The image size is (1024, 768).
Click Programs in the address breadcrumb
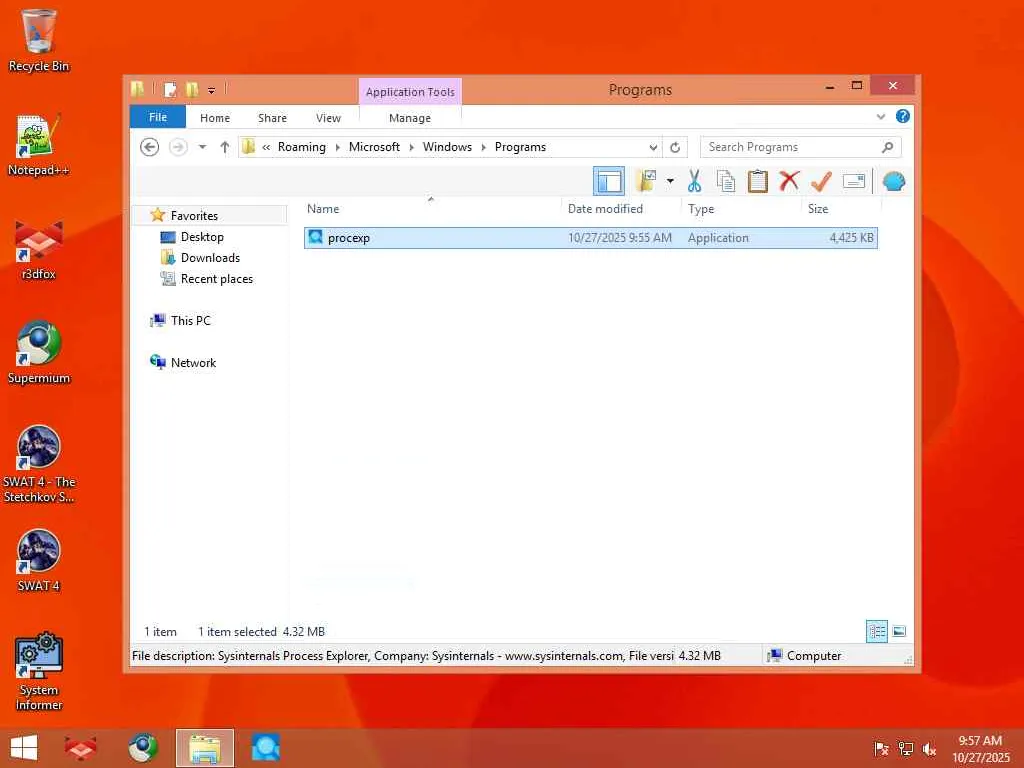pyautogui.click(x=520, y=147)
